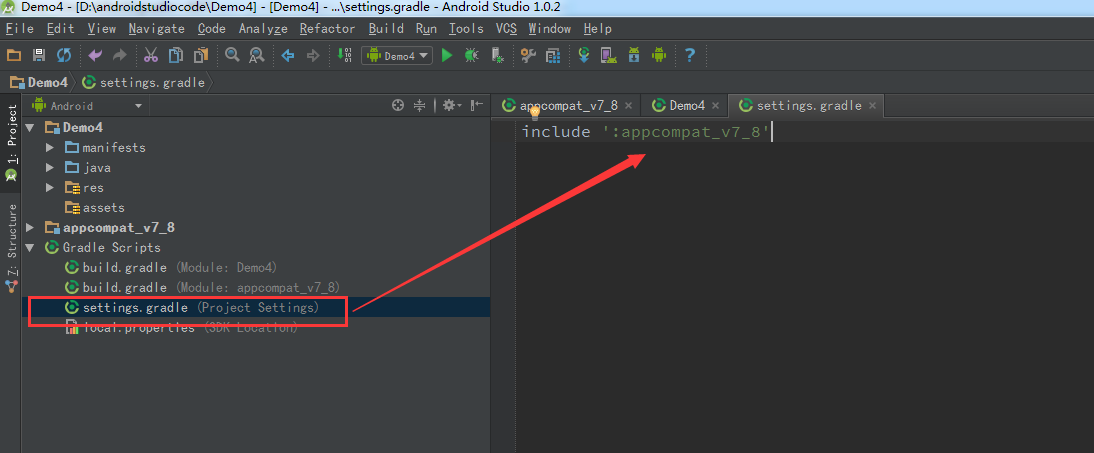Open the Tools menu
The height and width of the screenshot is (453, 1094).
pyautogui.click(x=466, y=29)
